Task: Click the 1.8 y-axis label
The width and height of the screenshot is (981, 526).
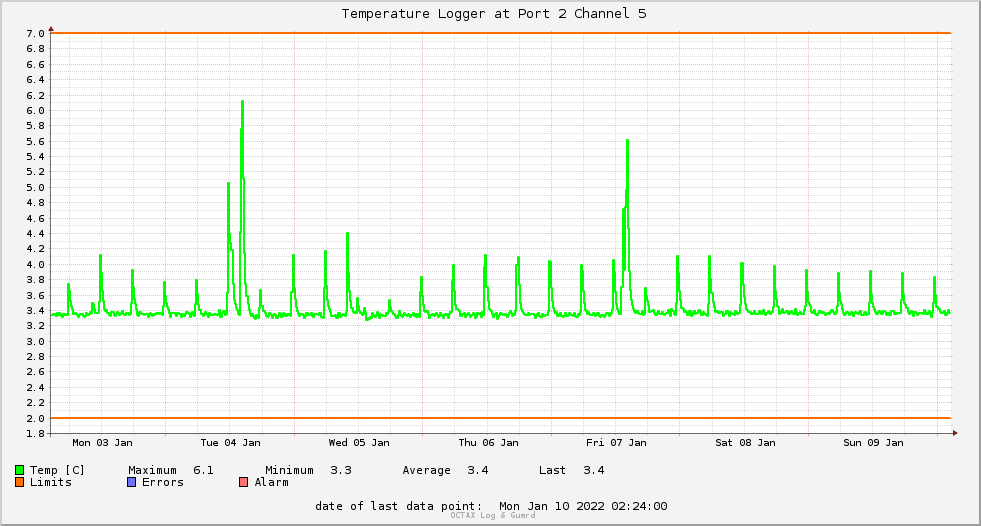Action: coord(36,433)
